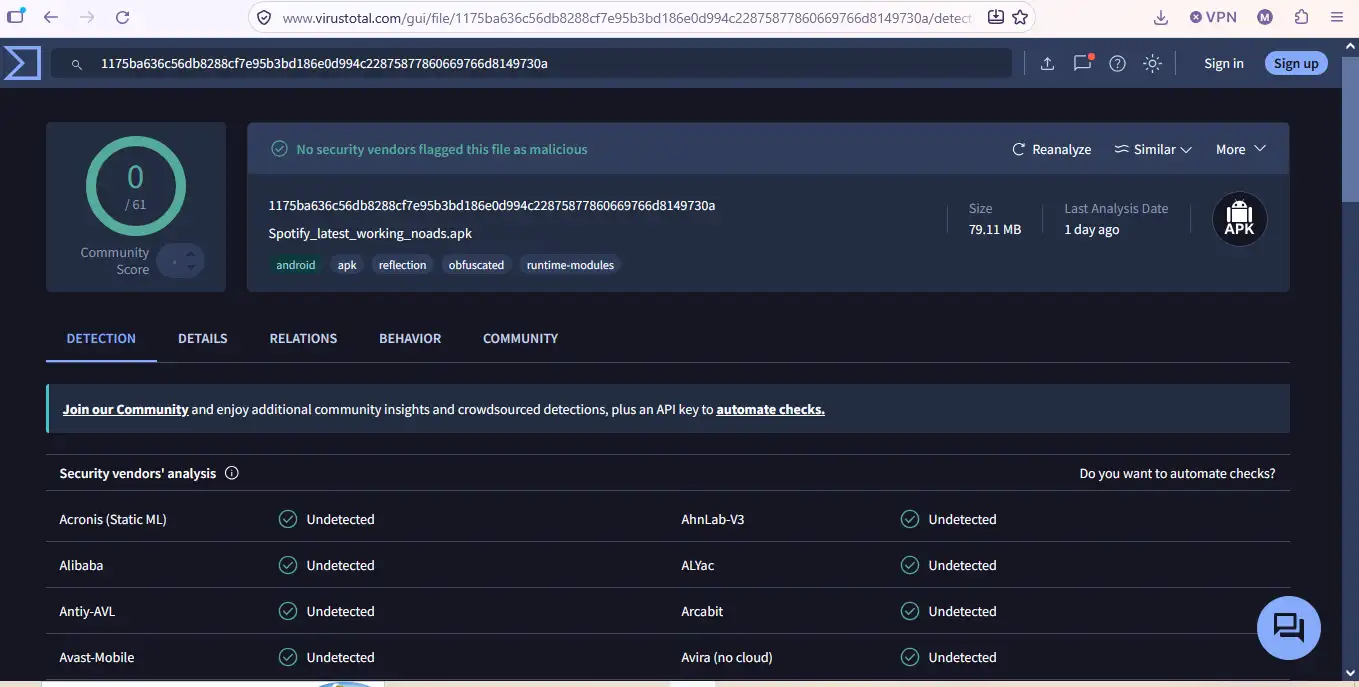Click the APK file type icon
The height and width of the screenshot is (687, 1359).
[1239, 219]
